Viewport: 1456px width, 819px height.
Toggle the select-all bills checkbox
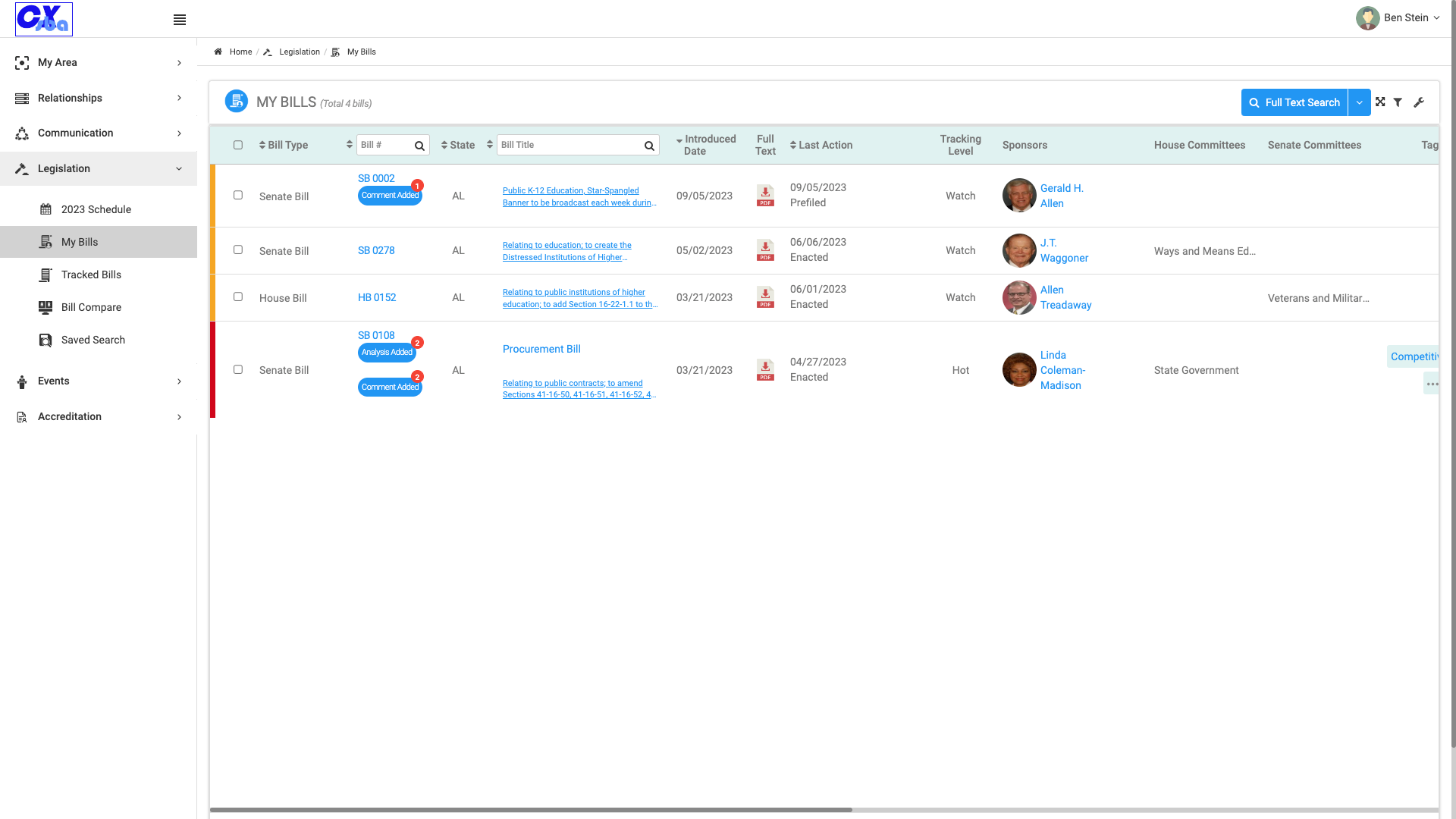coord(238,145)
